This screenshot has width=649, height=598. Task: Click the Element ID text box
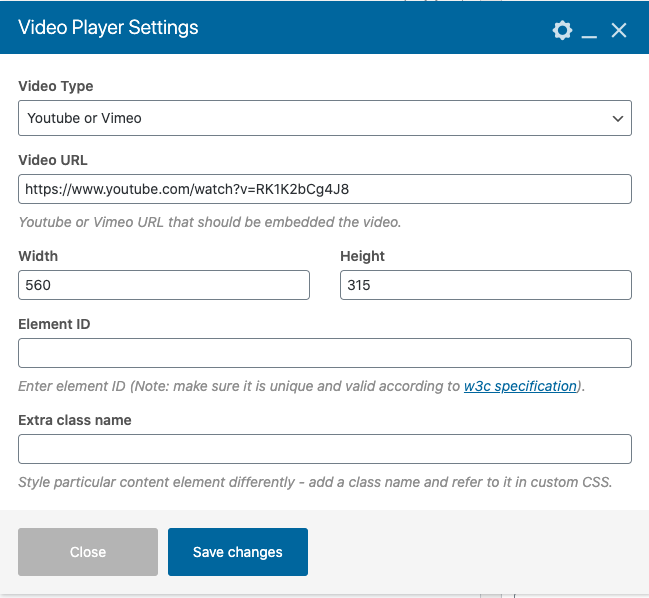click(325, 353)
